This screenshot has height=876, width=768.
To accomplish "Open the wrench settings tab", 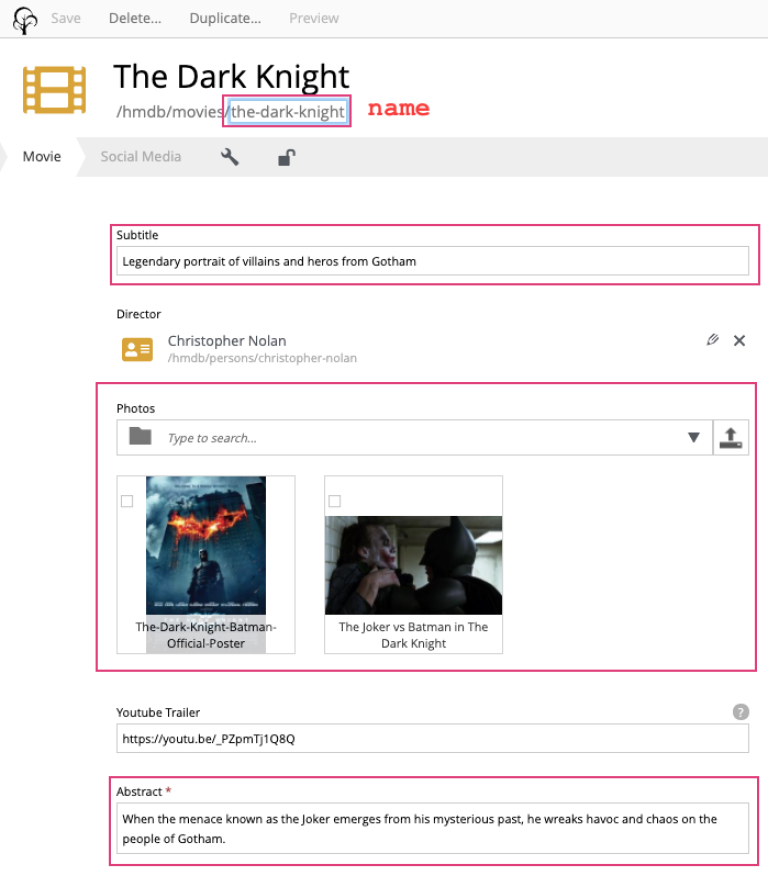I will tap(230, 157).
